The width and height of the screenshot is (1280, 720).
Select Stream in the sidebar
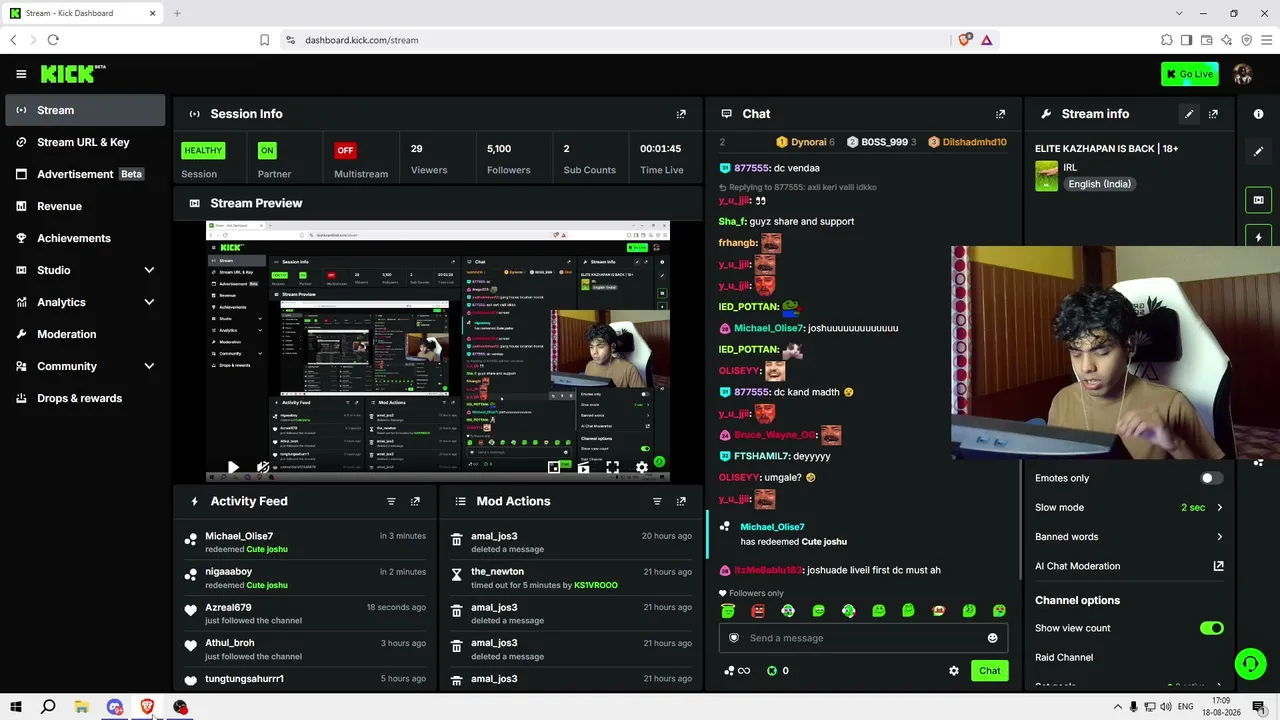point(85,110)
